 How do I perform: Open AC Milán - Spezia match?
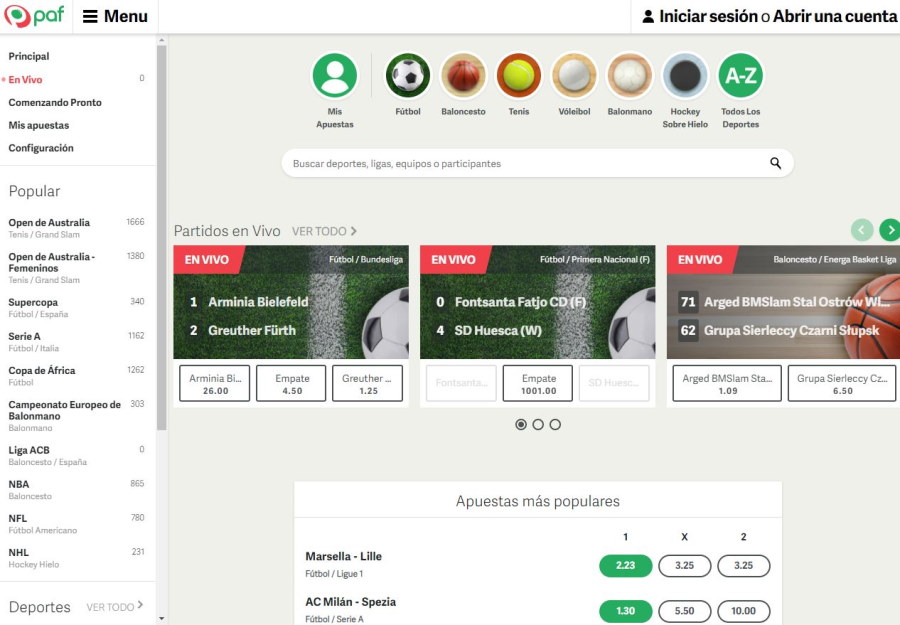click(x=350, y=601)
